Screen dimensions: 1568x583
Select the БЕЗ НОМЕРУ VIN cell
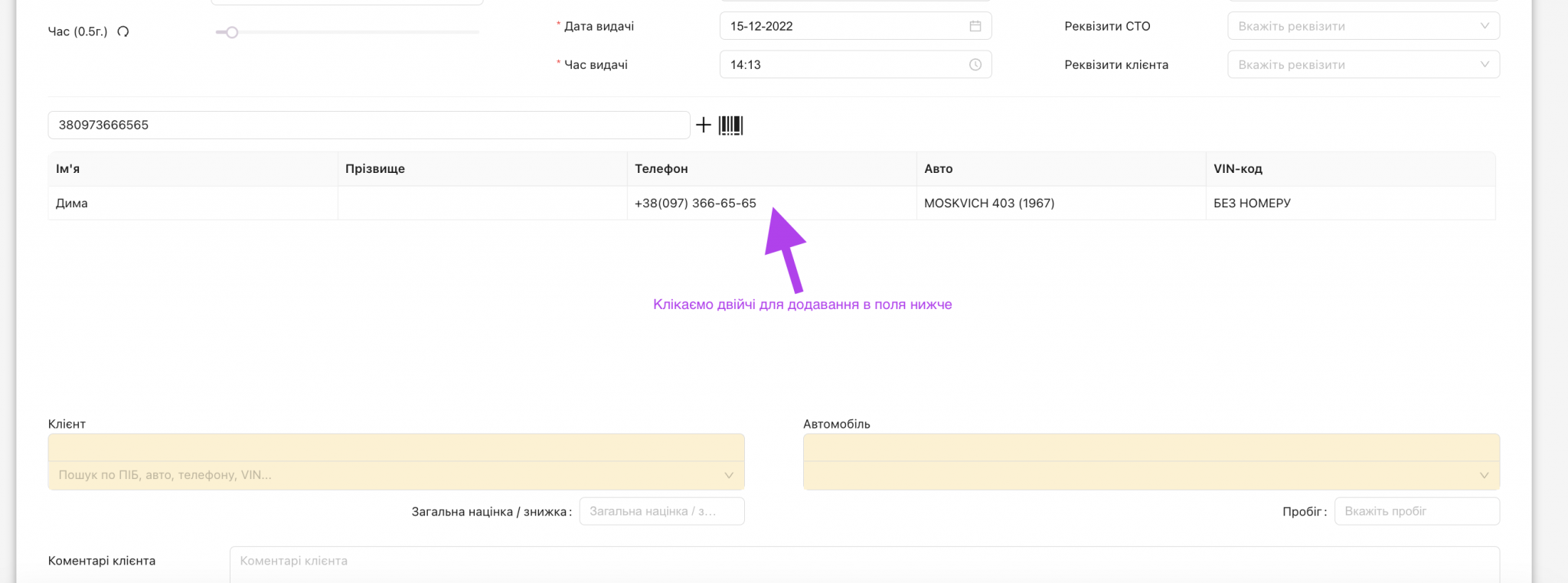click(1351, 204)
